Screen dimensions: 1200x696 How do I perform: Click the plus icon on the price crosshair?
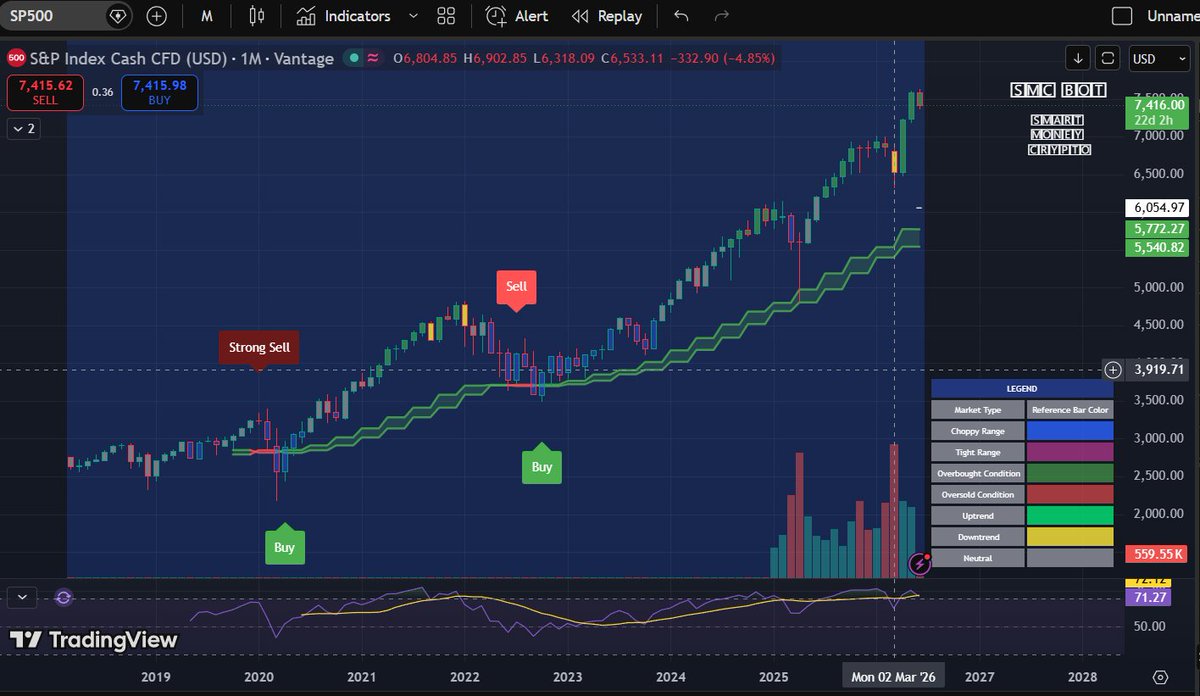click(x=1112, y=370)
